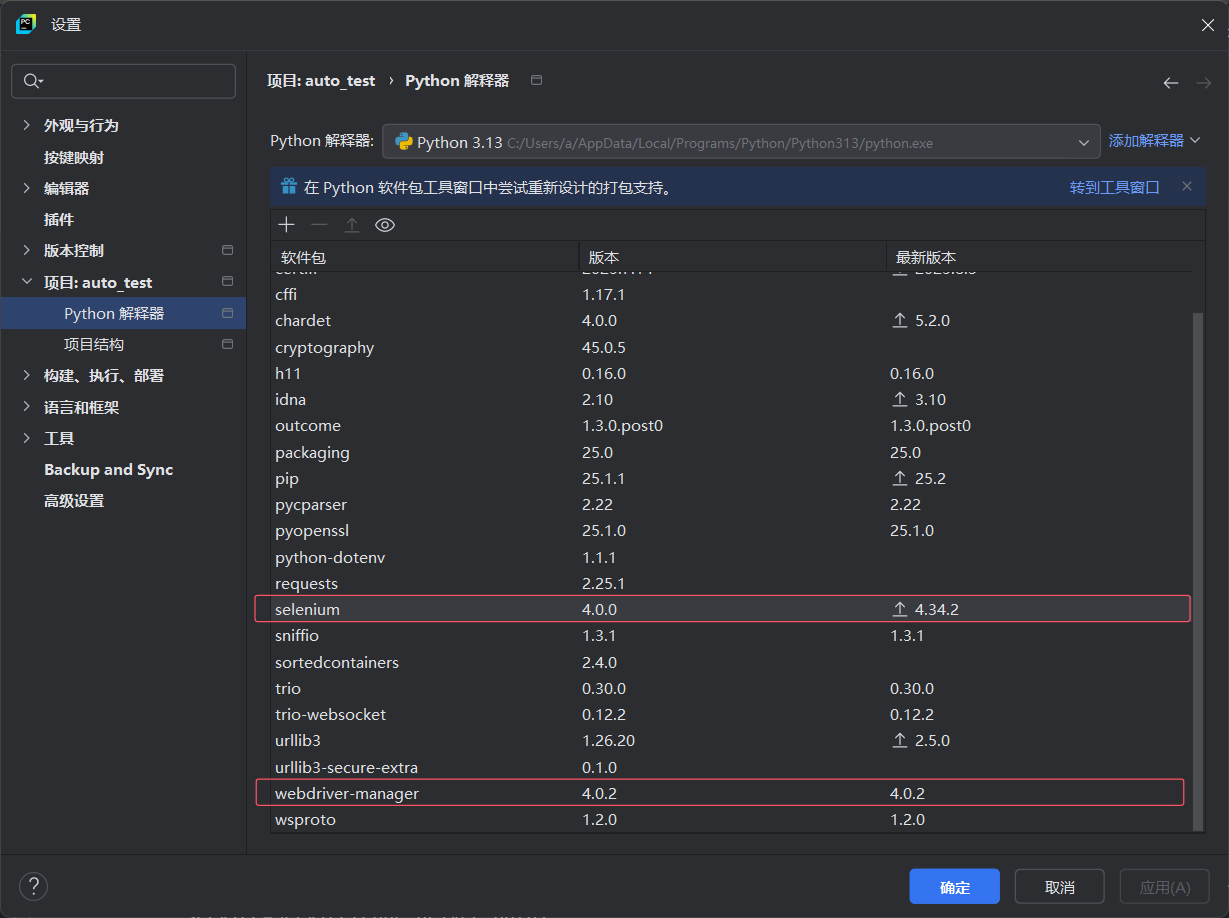Select the pyopenssl package row

731,530
